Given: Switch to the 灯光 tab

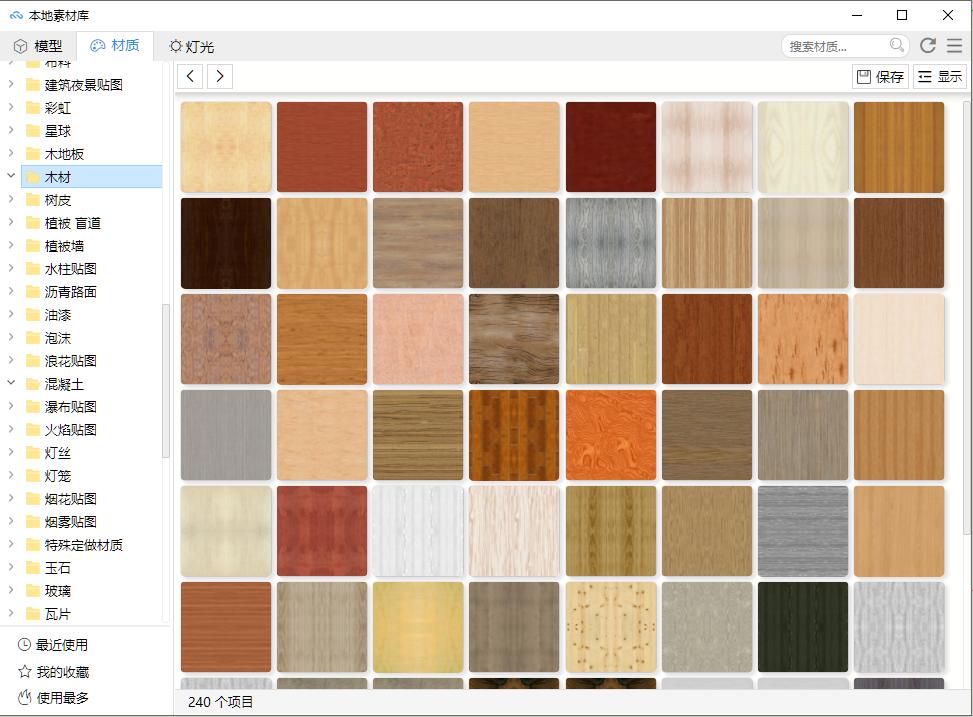Looking at the screenshot, I should tap(191, 46).
